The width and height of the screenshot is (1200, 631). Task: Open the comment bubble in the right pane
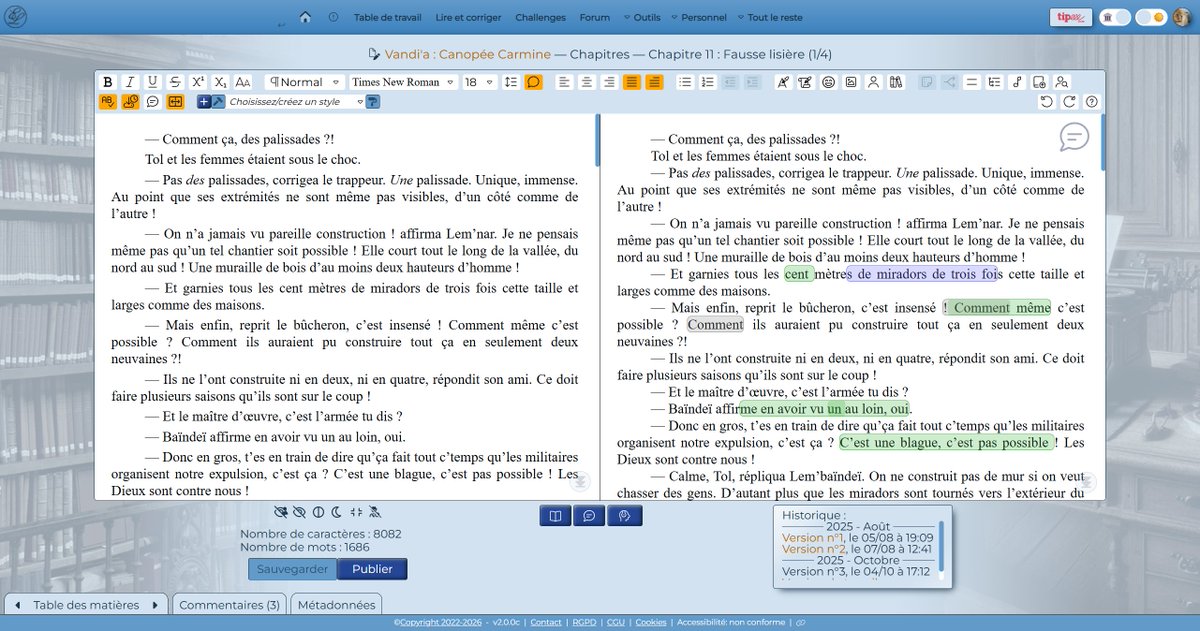1074,136
